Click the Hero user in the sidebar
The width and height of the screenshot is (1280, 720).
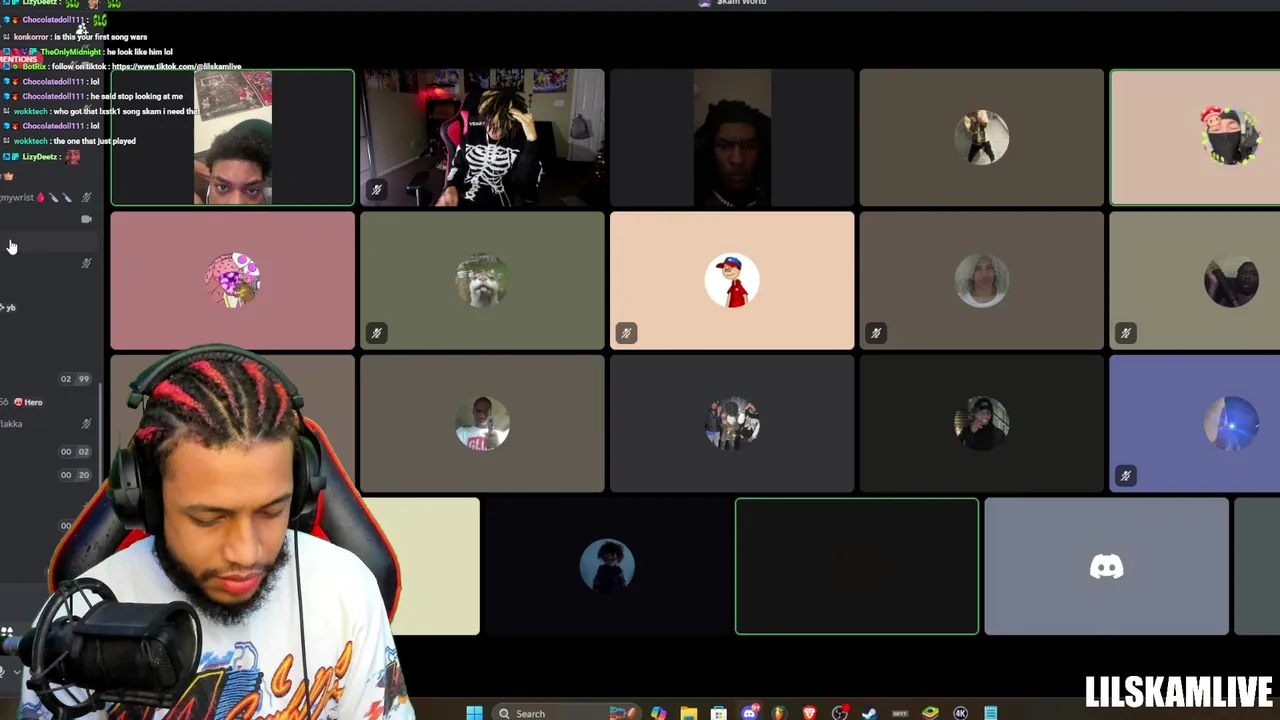[28, 402]
